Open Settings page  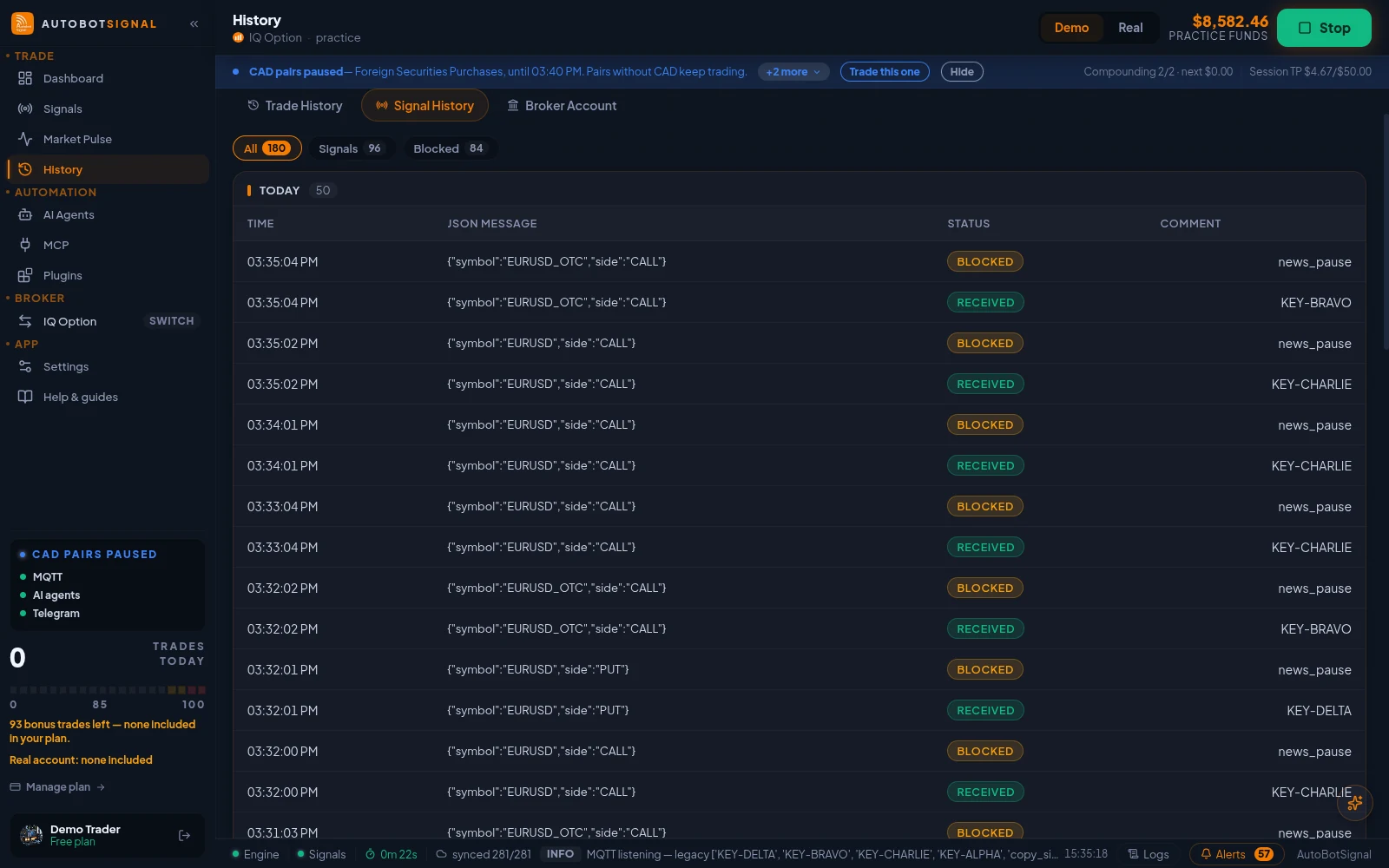coord(108,366)
